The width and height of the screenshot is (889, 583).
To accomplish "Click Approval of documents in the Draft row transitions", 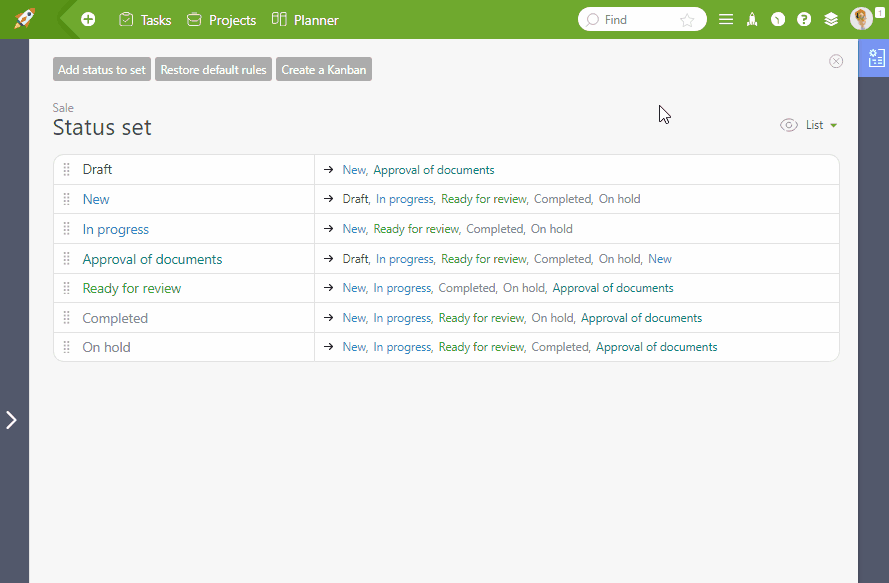I will 434,170.
